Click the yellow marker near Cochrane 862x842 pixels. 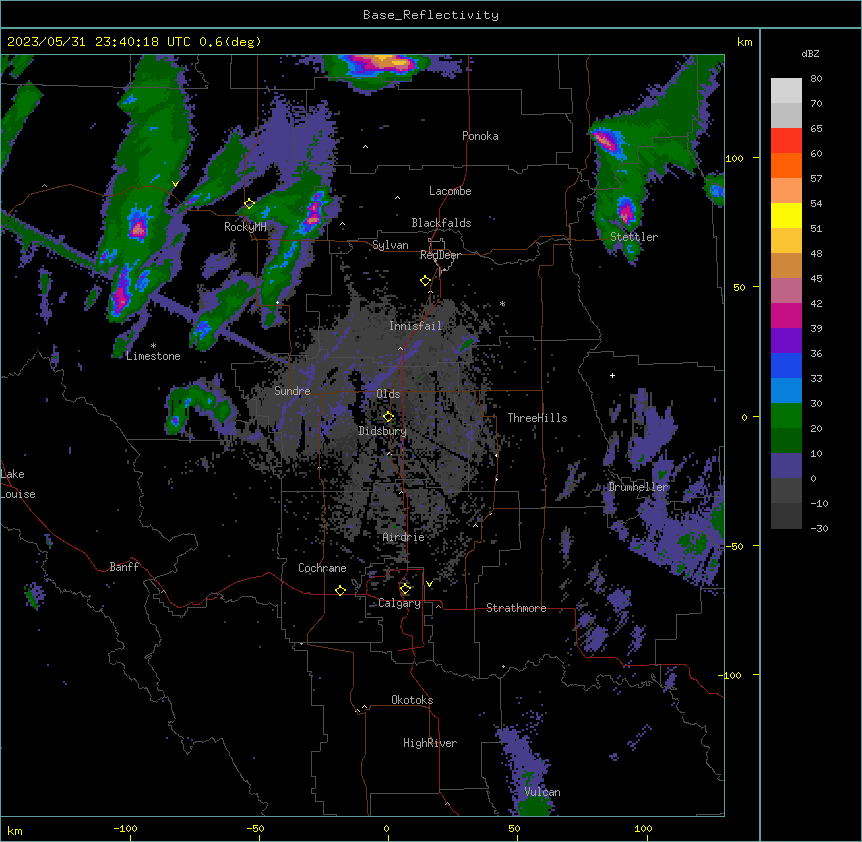pos(340,590)
